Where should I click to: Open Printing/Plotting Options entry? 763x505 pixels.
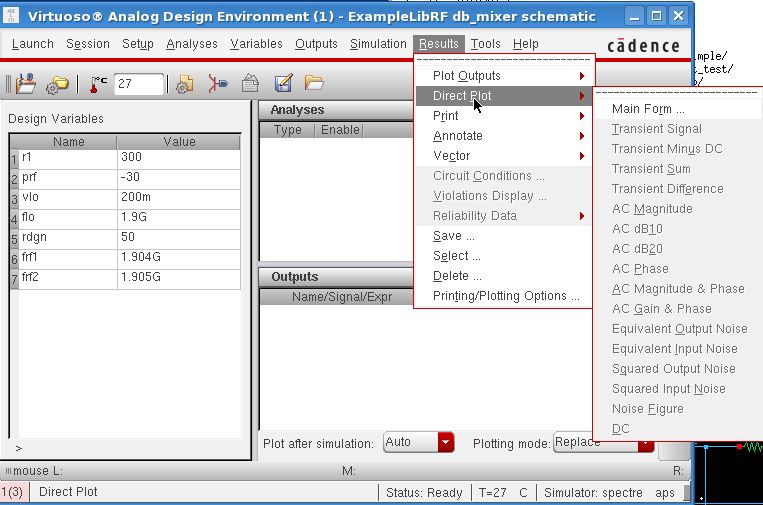click(x=504, y=295)
